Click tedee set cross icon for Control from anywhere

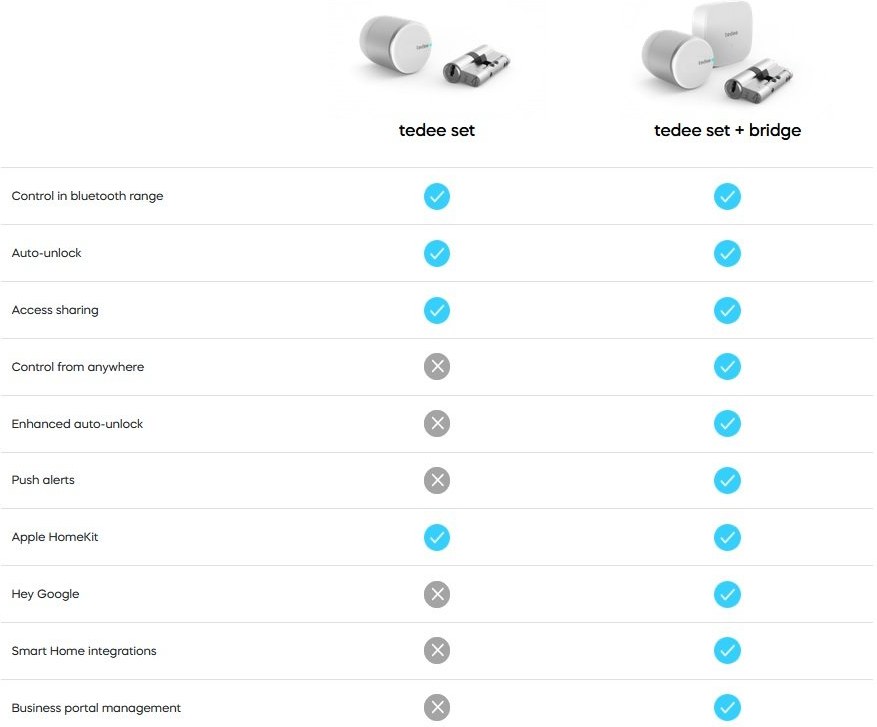click(437, 367)
